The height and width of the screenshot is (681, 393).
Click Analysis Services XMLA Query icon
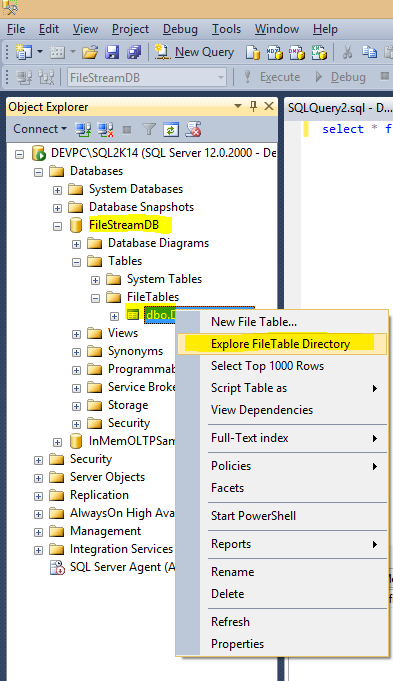tap(319, 53)
